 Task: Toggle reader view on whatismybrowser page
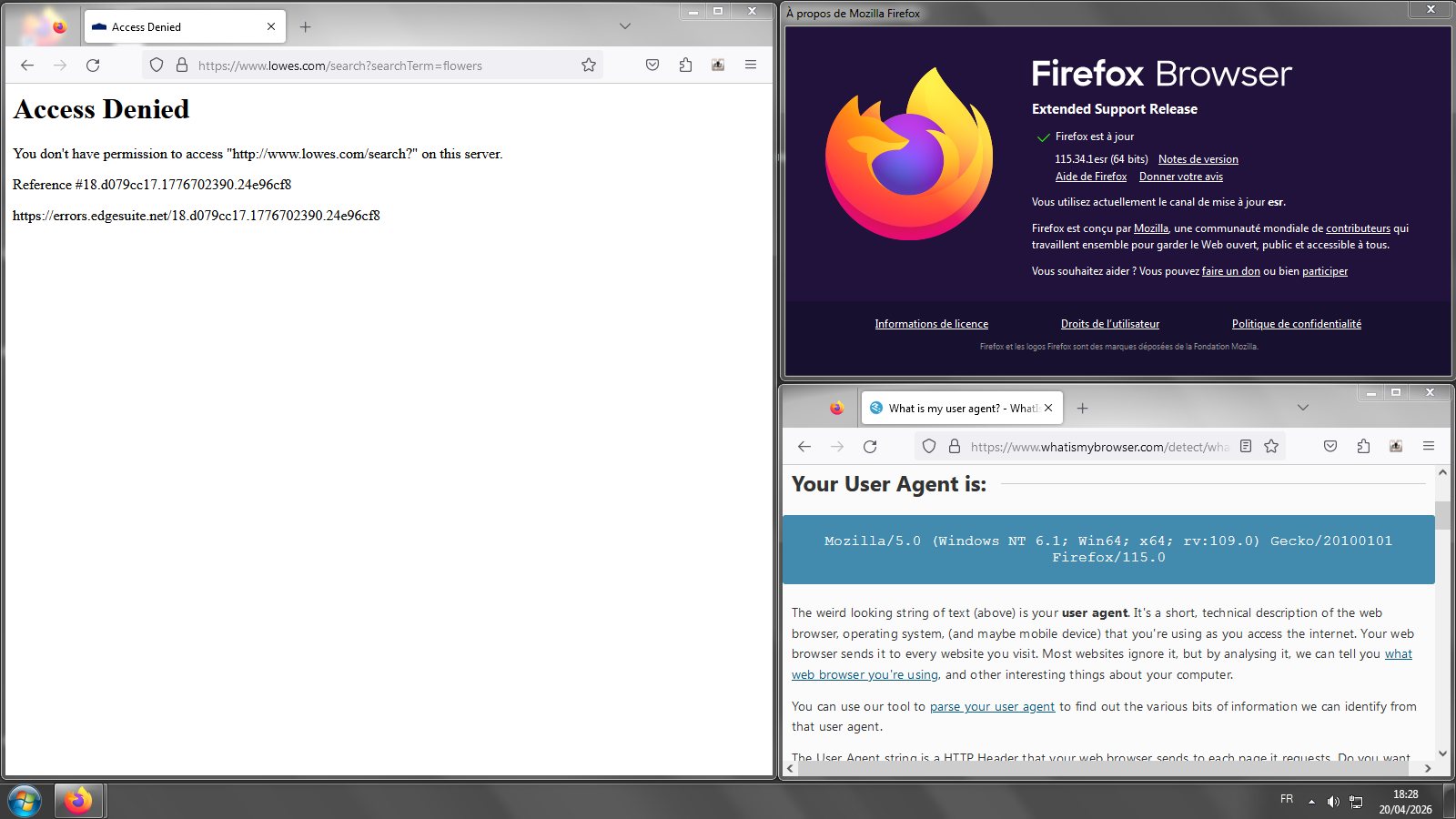(x=1246, y=447)
